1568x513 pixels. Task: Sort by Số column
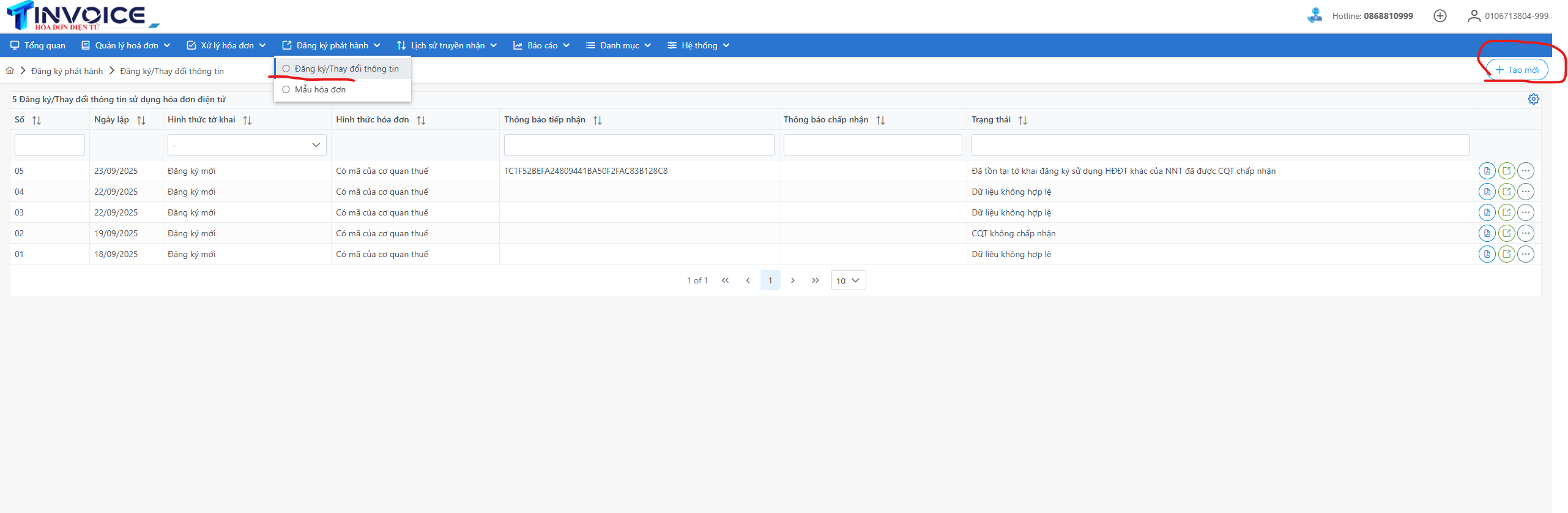[37, 120]
